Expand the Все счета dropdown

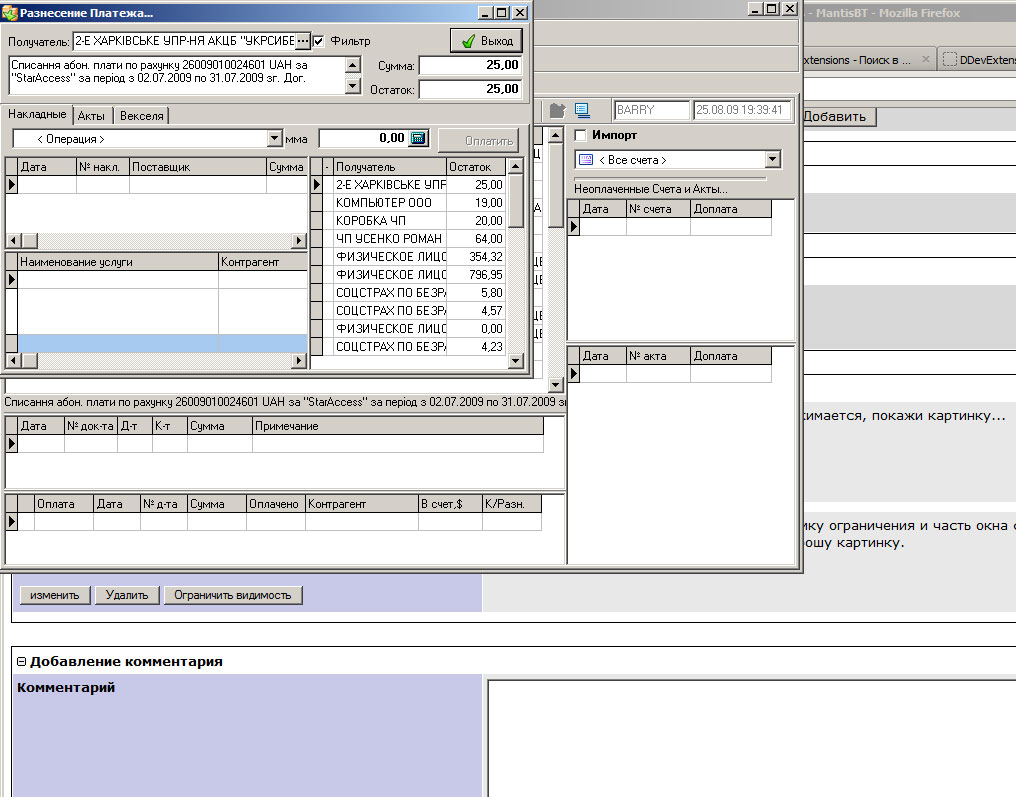(771, 160)
